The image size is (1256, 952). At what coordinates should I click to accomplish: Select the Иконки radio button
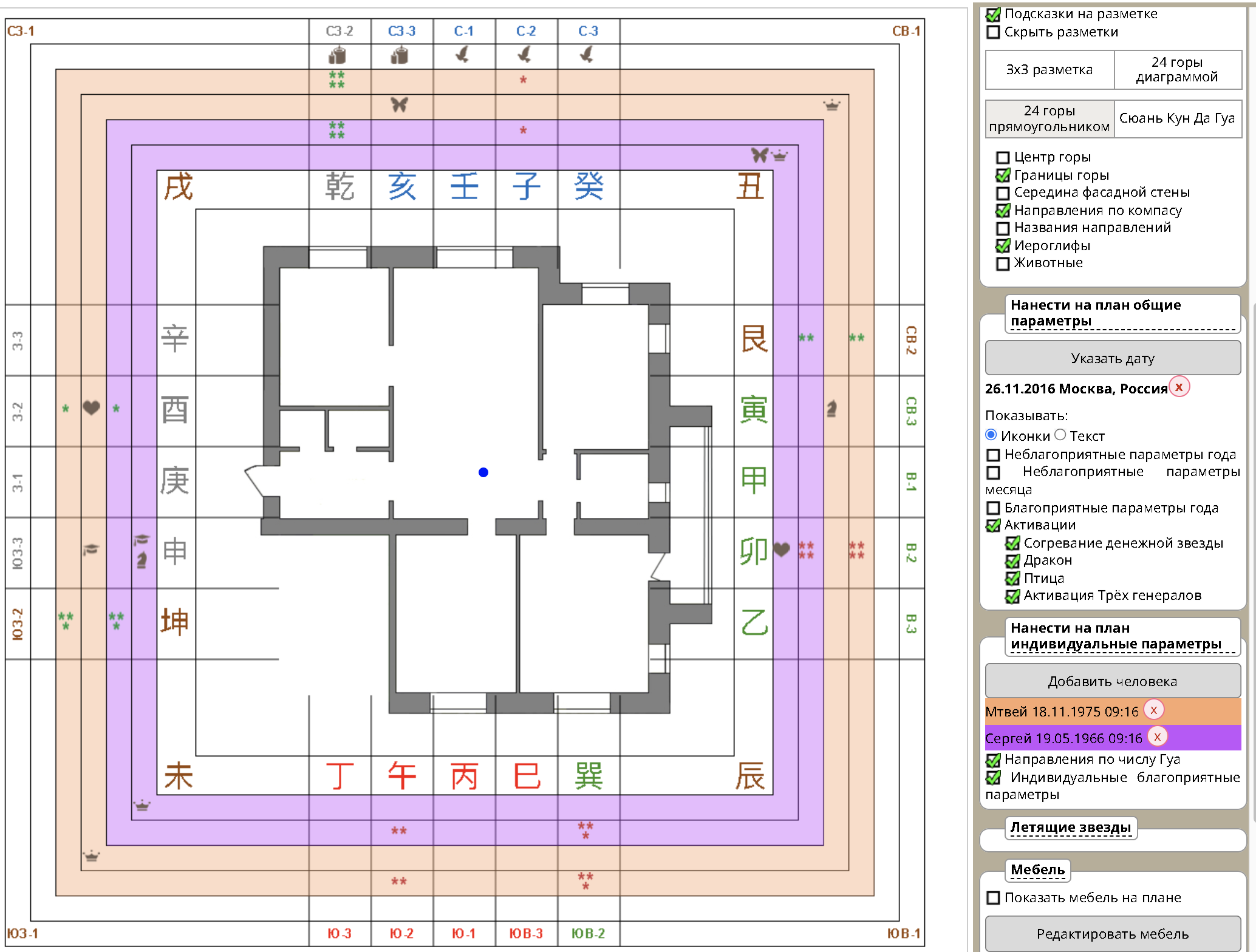click(991, 435)
